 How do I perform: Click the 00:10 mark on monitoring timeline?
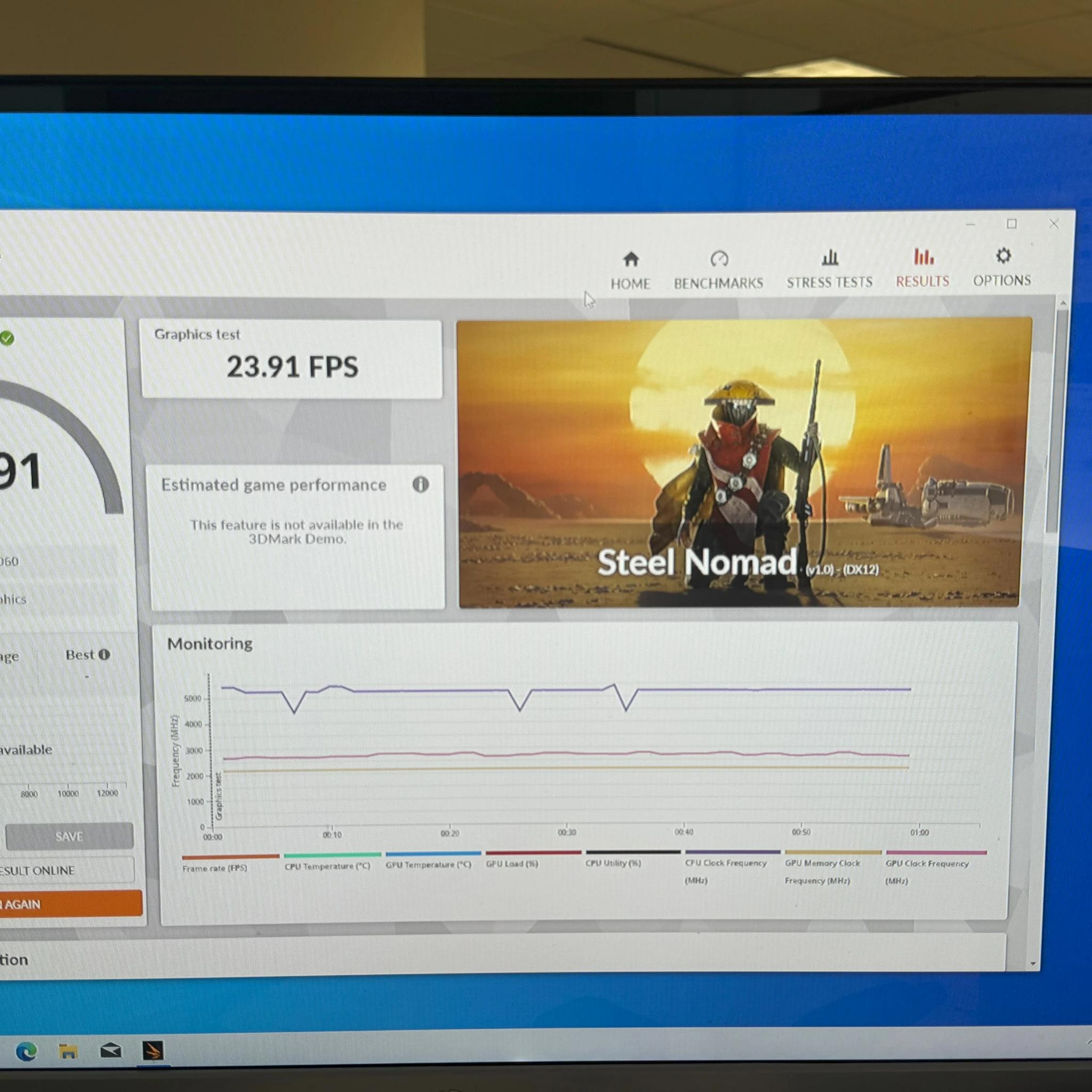(x=332, y=835)
